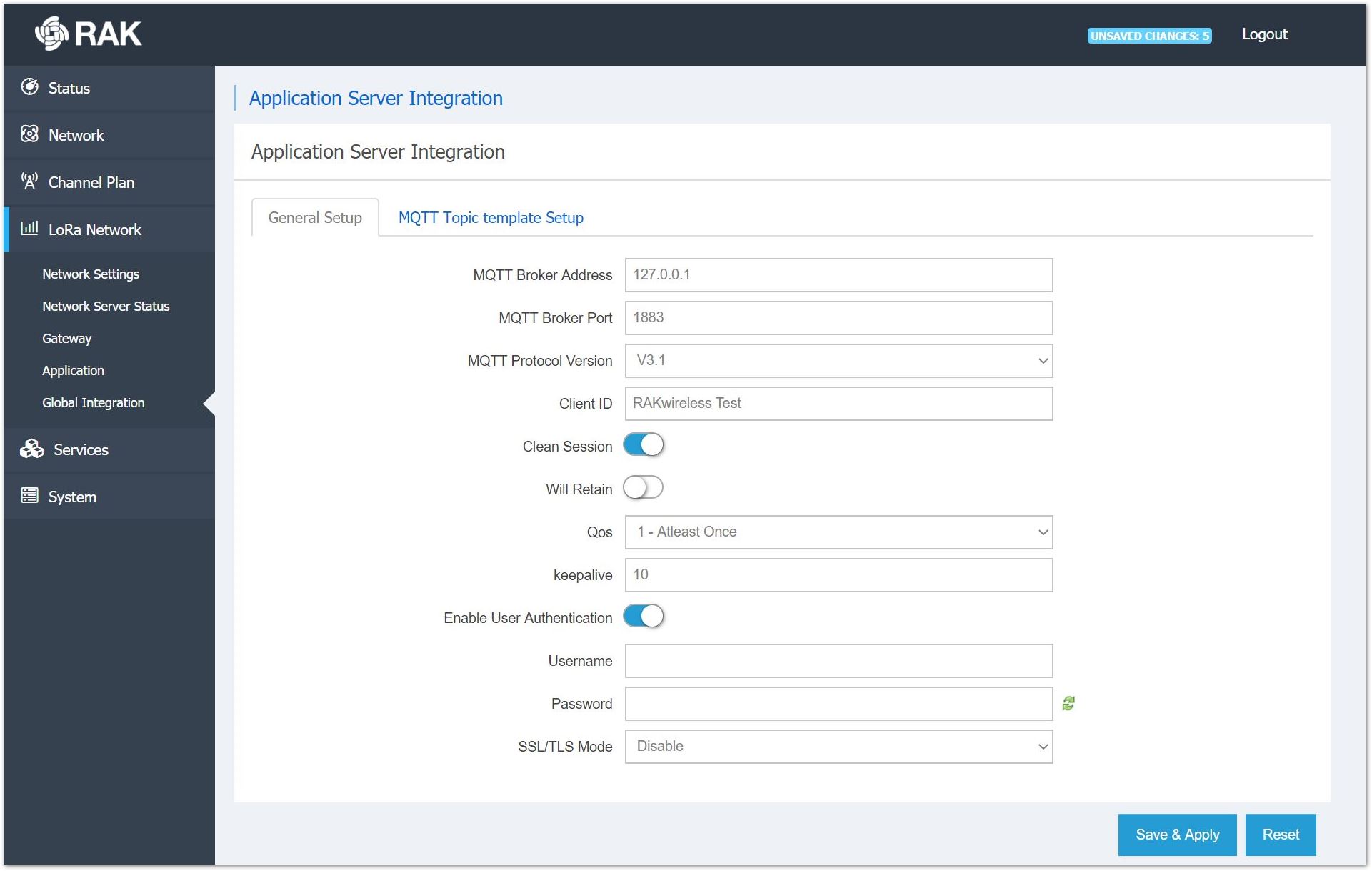Screen dimensions: 1372x871
Task: View the Unsaved Changes: 5 badge
Action: click(x=1149, y=36)
